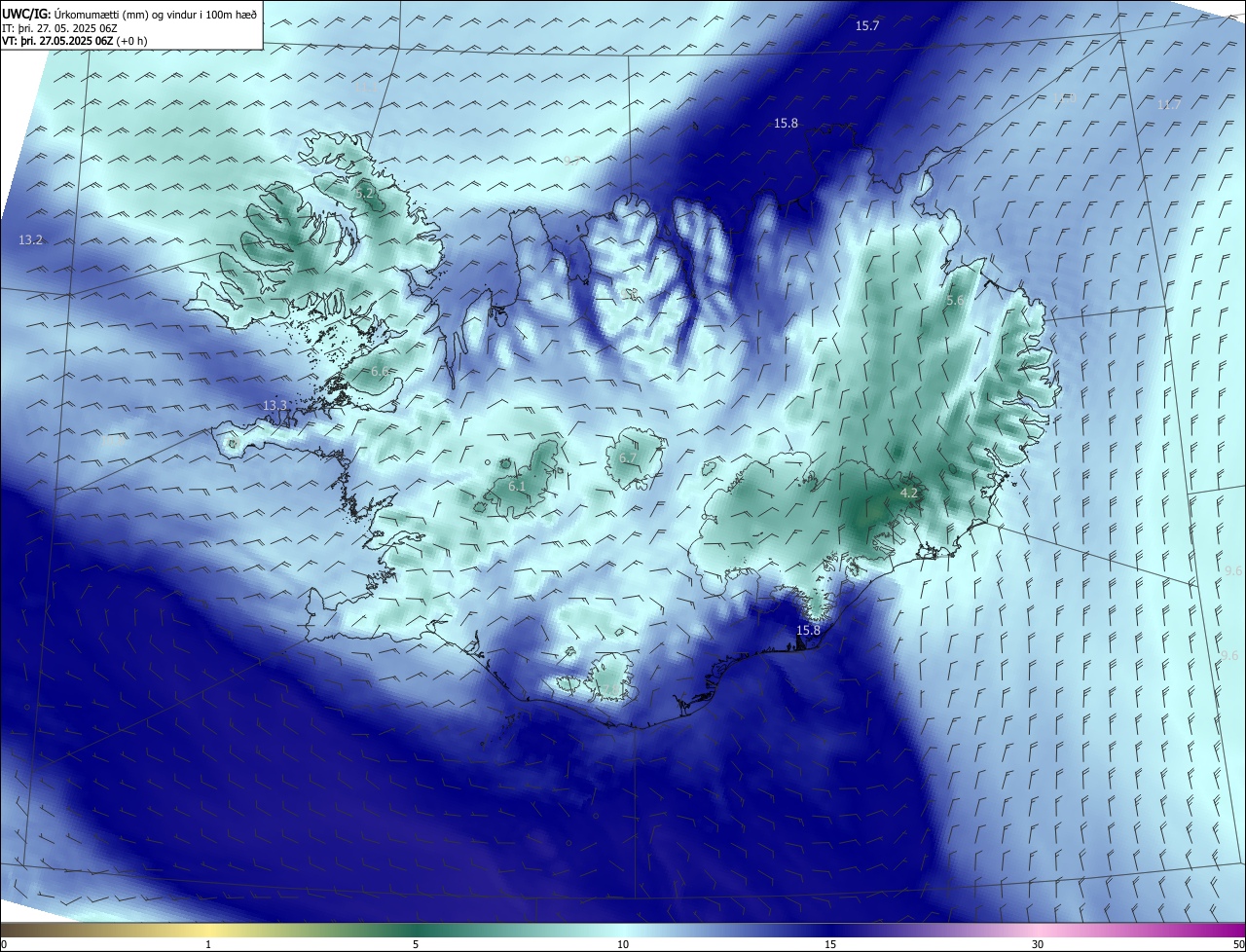Click the 13.3 value label
The width and height of the screenshot is (1246, 952).
click(275, 405)
